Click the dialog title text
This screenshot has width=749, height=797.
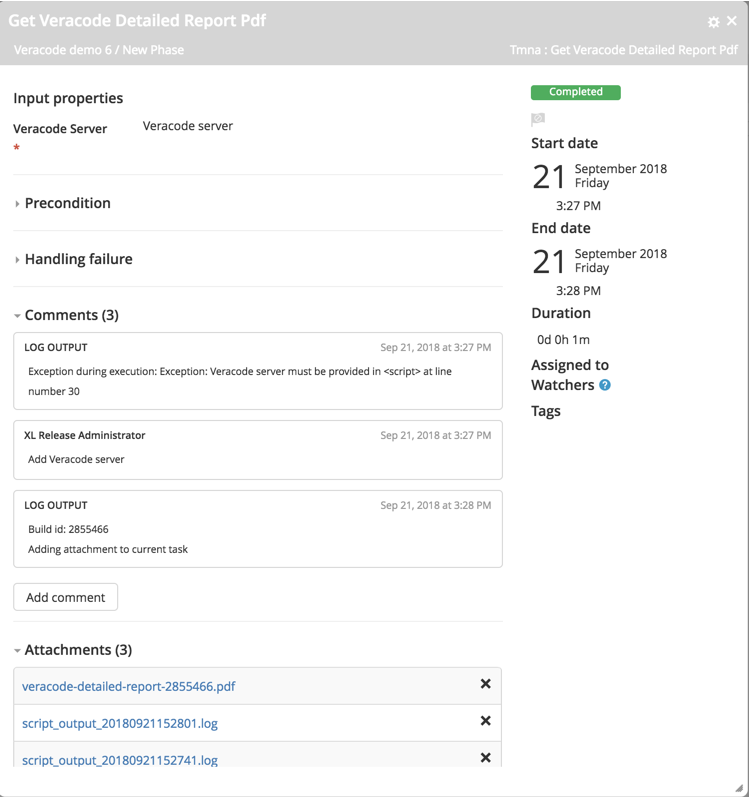[x=137, y=21]
